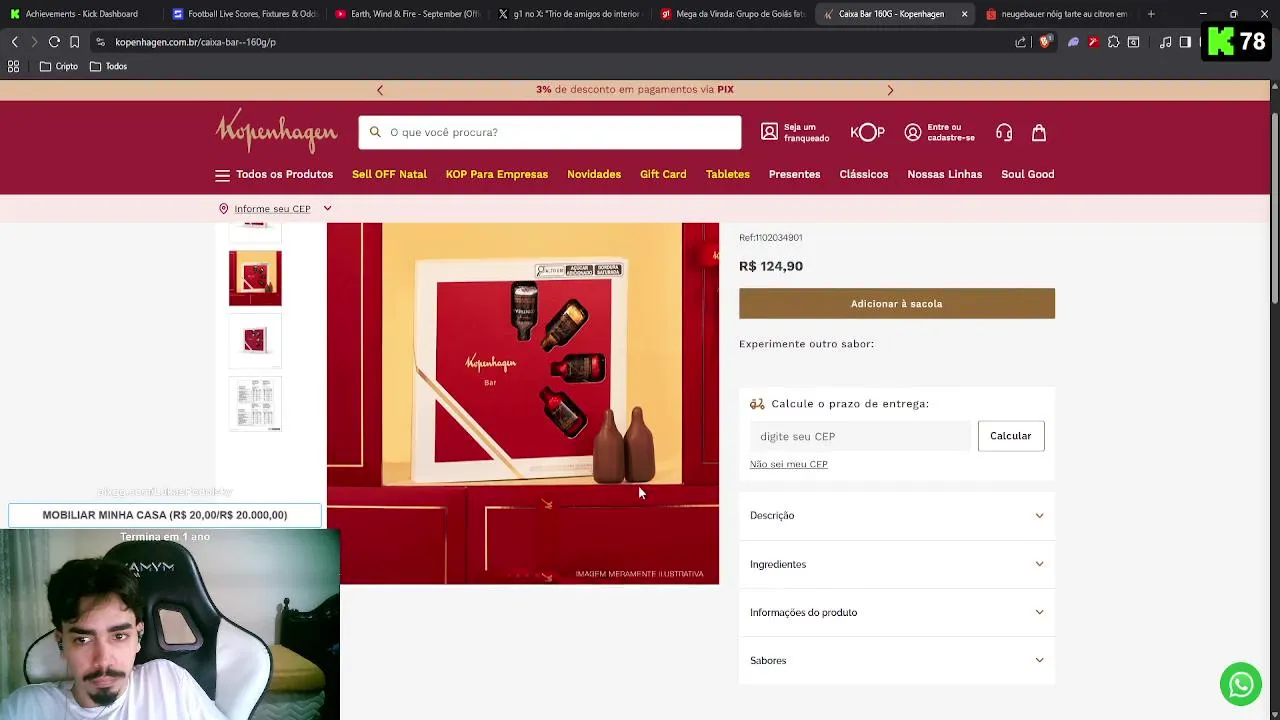Click the Ref:1102034901 reference text
Screen dimensions: 1280x720
click(x=771, y=238)
